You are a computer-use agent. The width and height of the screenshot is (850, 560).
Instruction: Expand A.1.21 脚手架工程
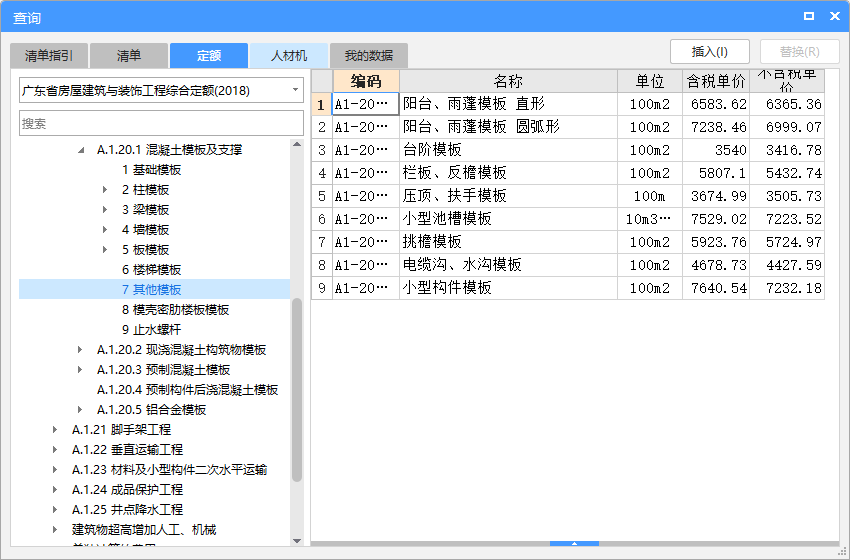point(55,430)
